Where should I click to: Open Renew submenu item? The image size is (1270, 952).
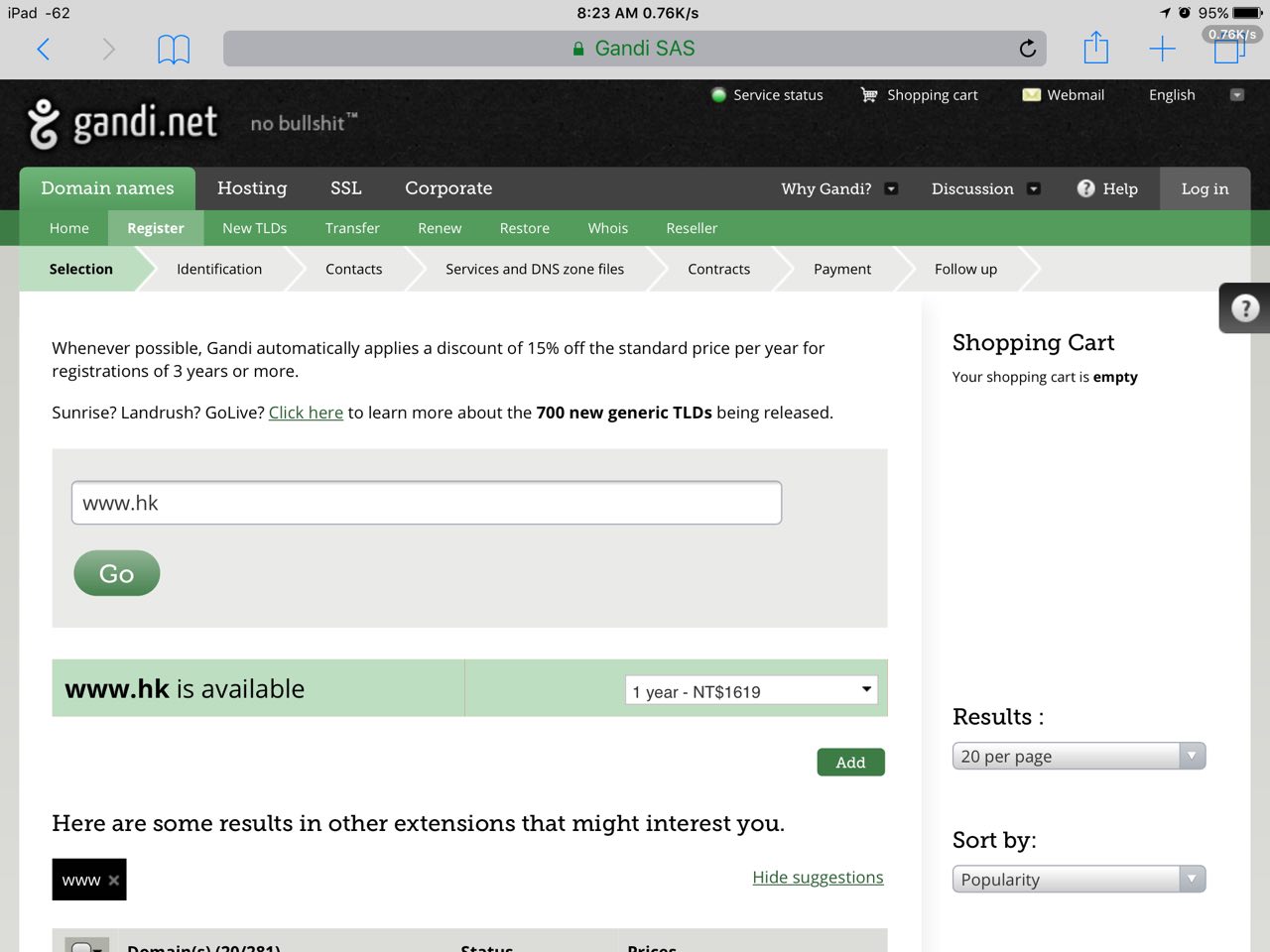click(x=440, y=228)
